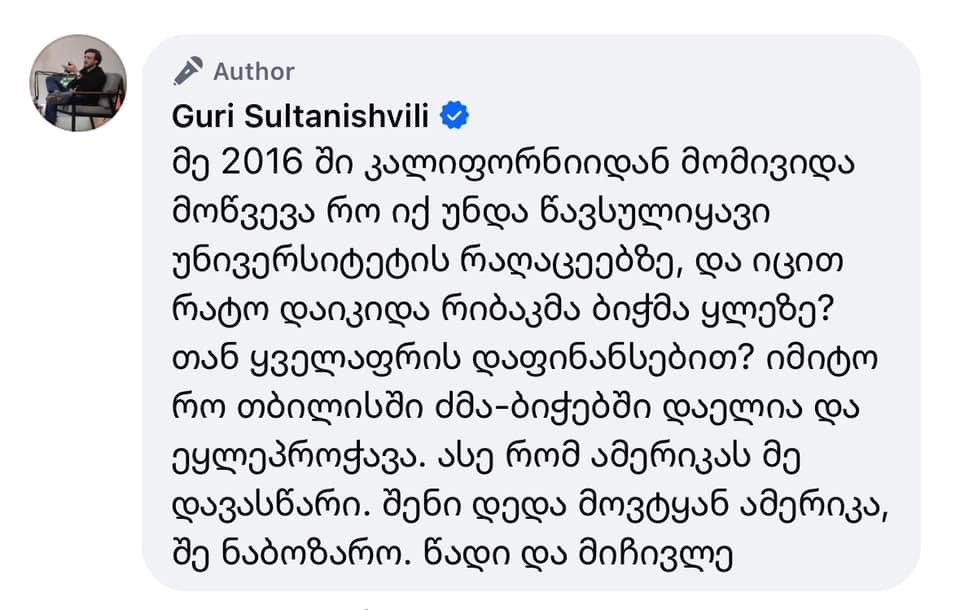Click the "Author" label text

click(254, 72)
